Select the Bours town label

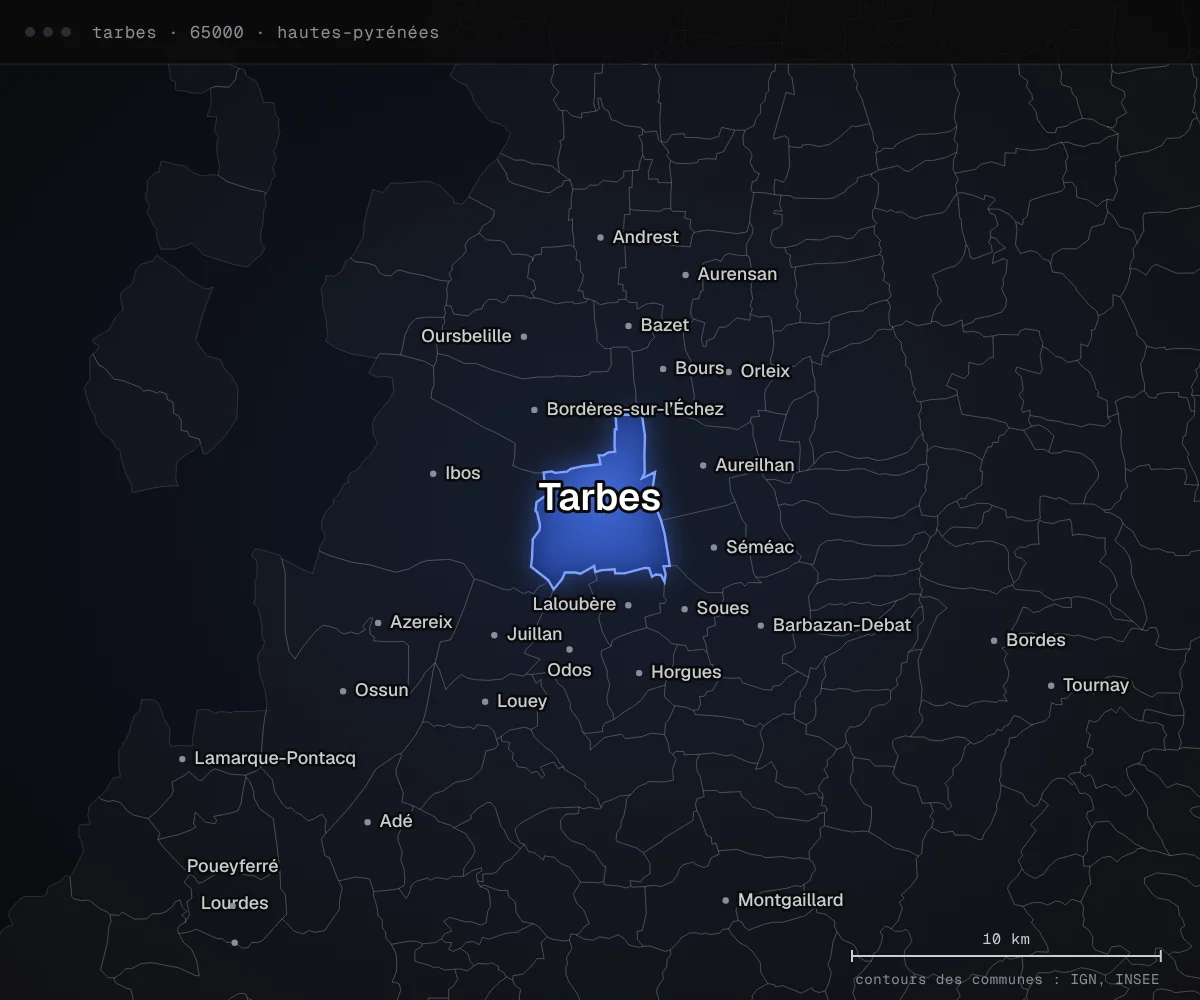coord(699,368)
